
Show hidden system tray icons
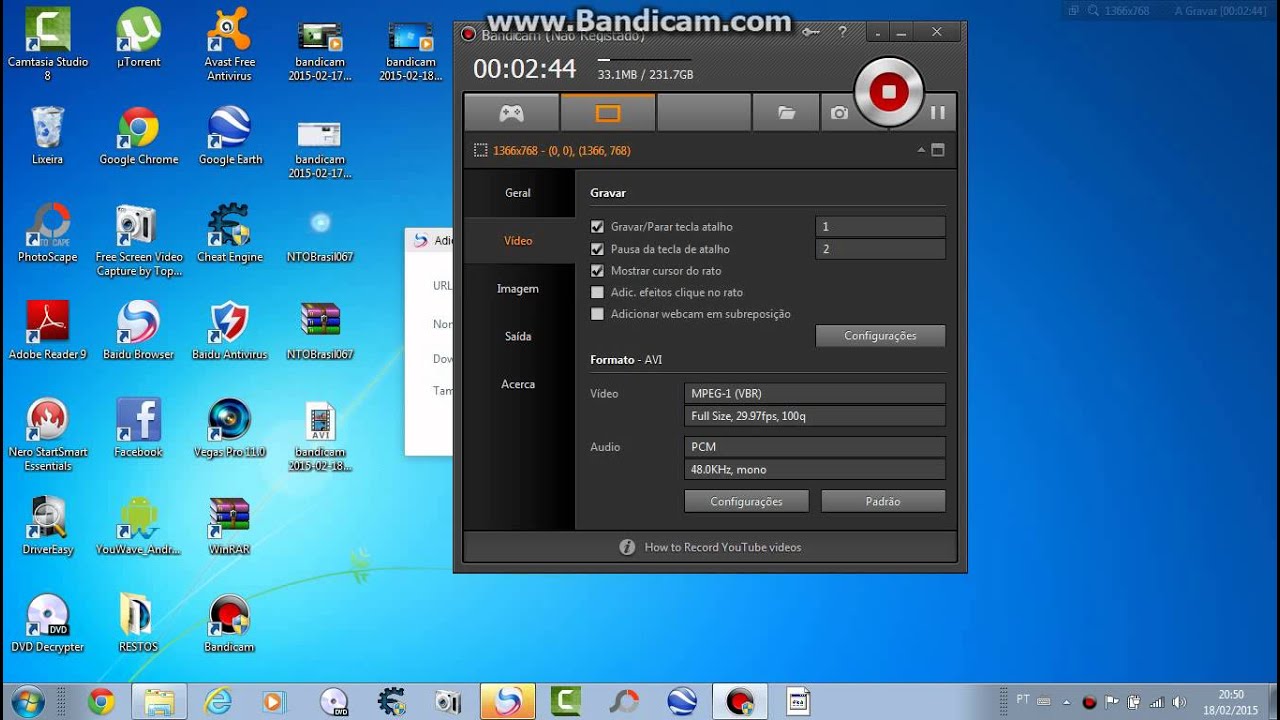[1066, 702]
